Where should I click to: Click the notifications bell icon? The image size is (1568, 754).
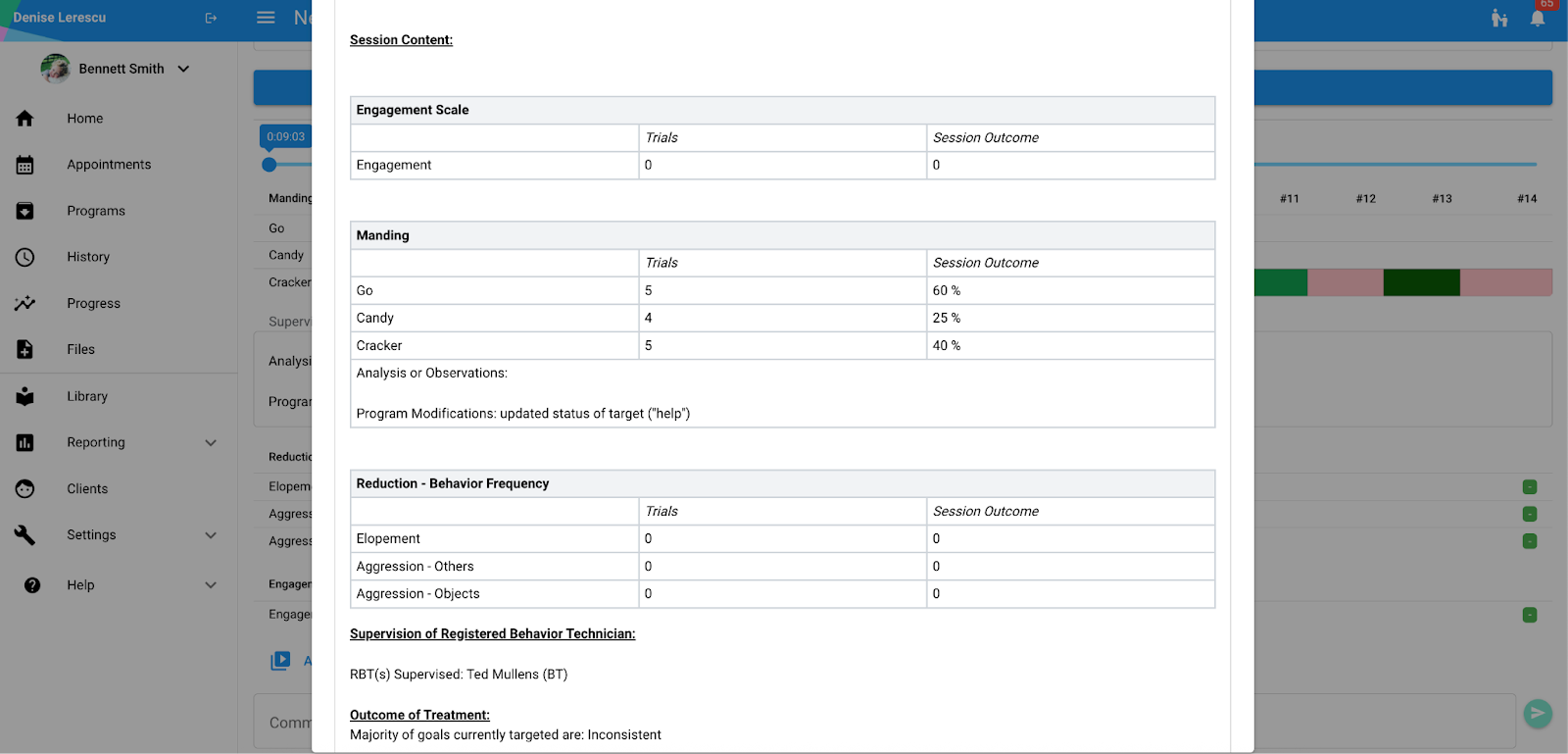pos(1537,18)
